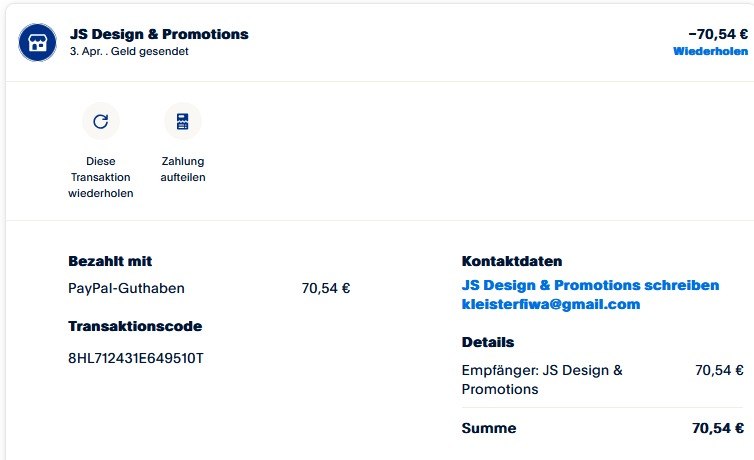Image resolution: width=754 pixels, height=460 pixels.
Task: Click the −70,54 € amount in header
Action: pos(718,33)
